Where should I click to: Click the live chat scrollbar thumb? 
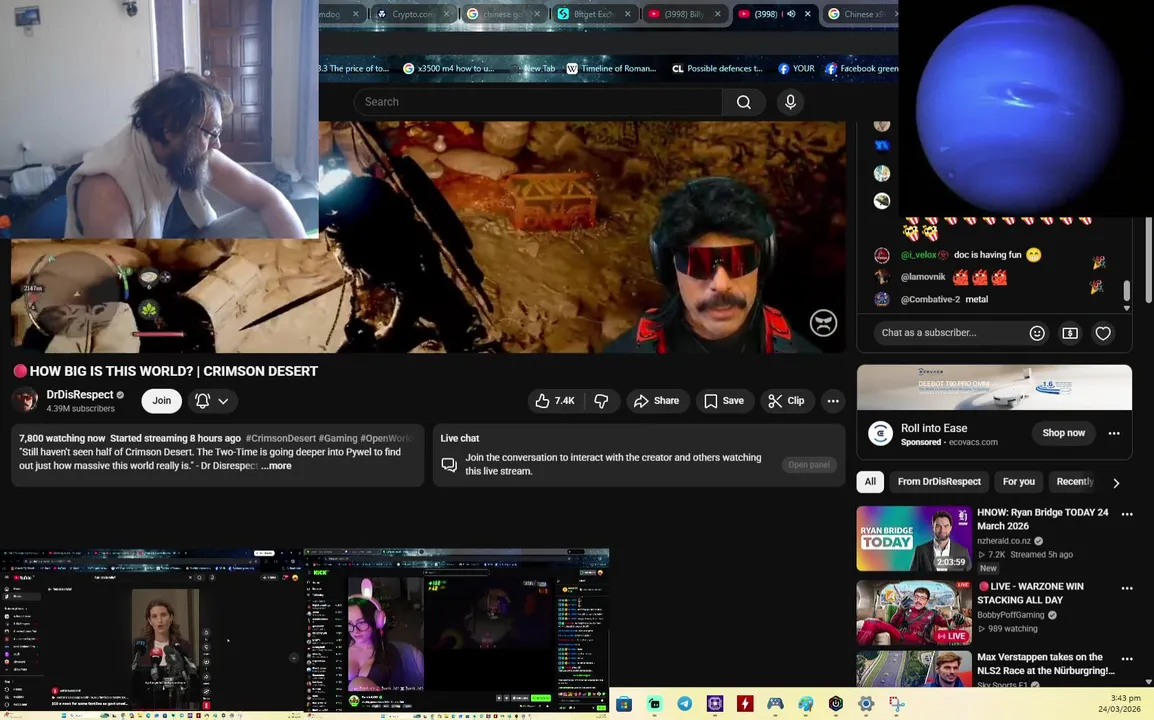point(1126,291)
